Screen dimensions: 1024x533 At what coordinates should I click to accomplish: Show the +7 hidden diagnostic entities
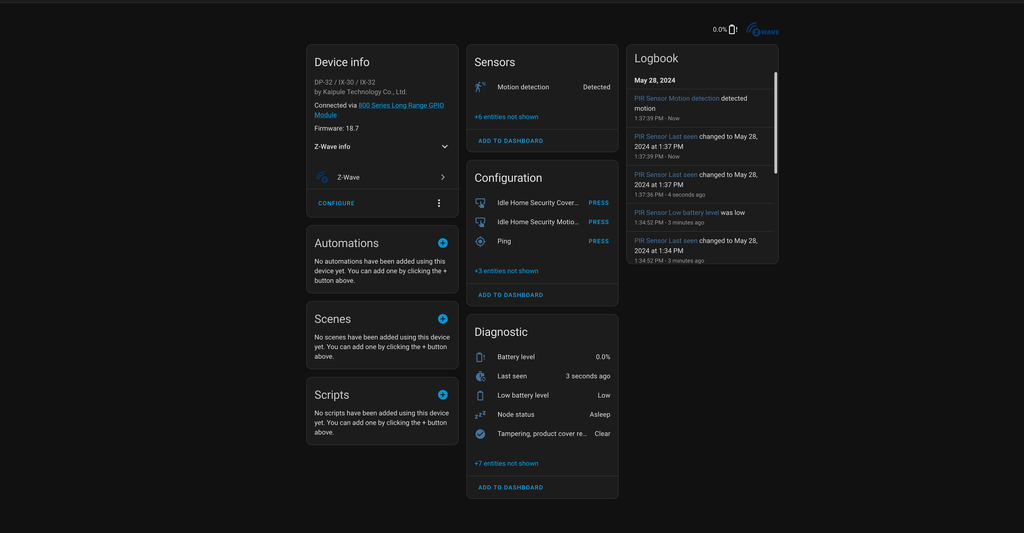coord(506,464)
